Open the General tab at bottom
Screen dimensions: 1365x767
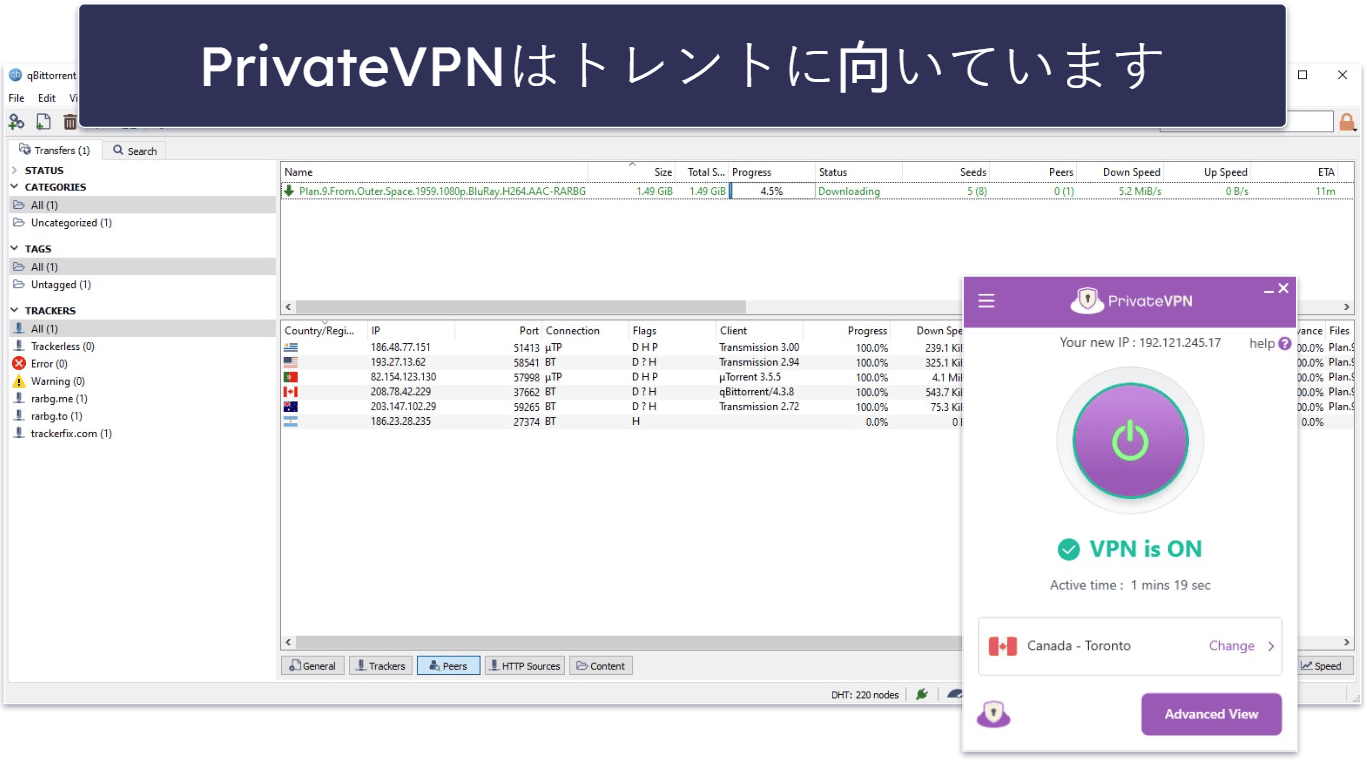point(313,666)
